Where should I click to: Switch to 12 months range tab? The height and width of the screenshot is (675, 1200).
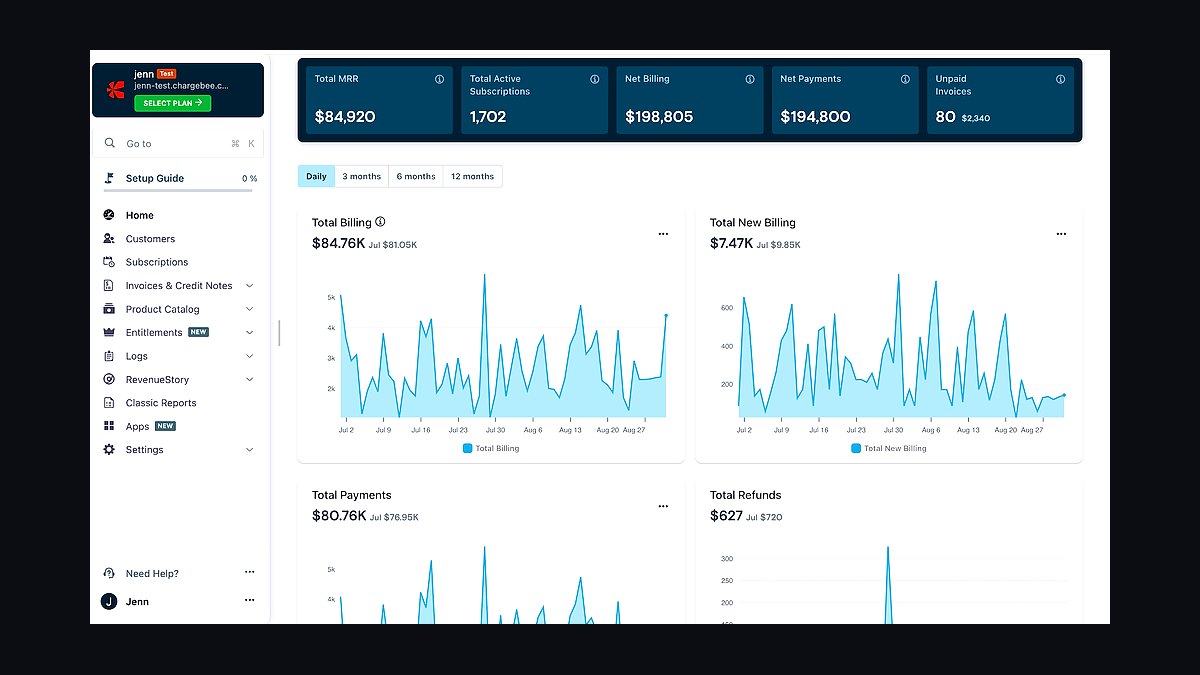(x=472, y=176)
